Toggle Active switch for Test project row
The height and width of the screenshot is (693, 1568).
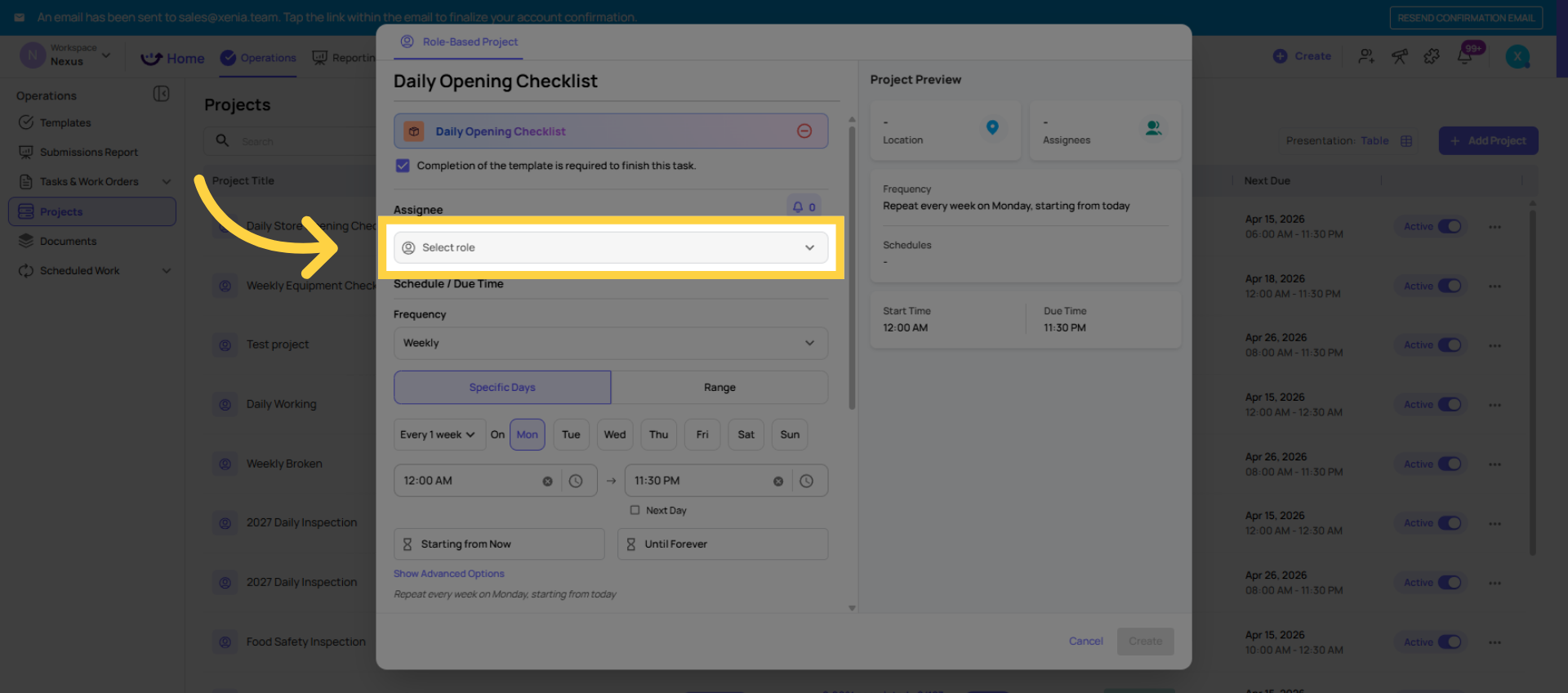(x=1450, y=344)
